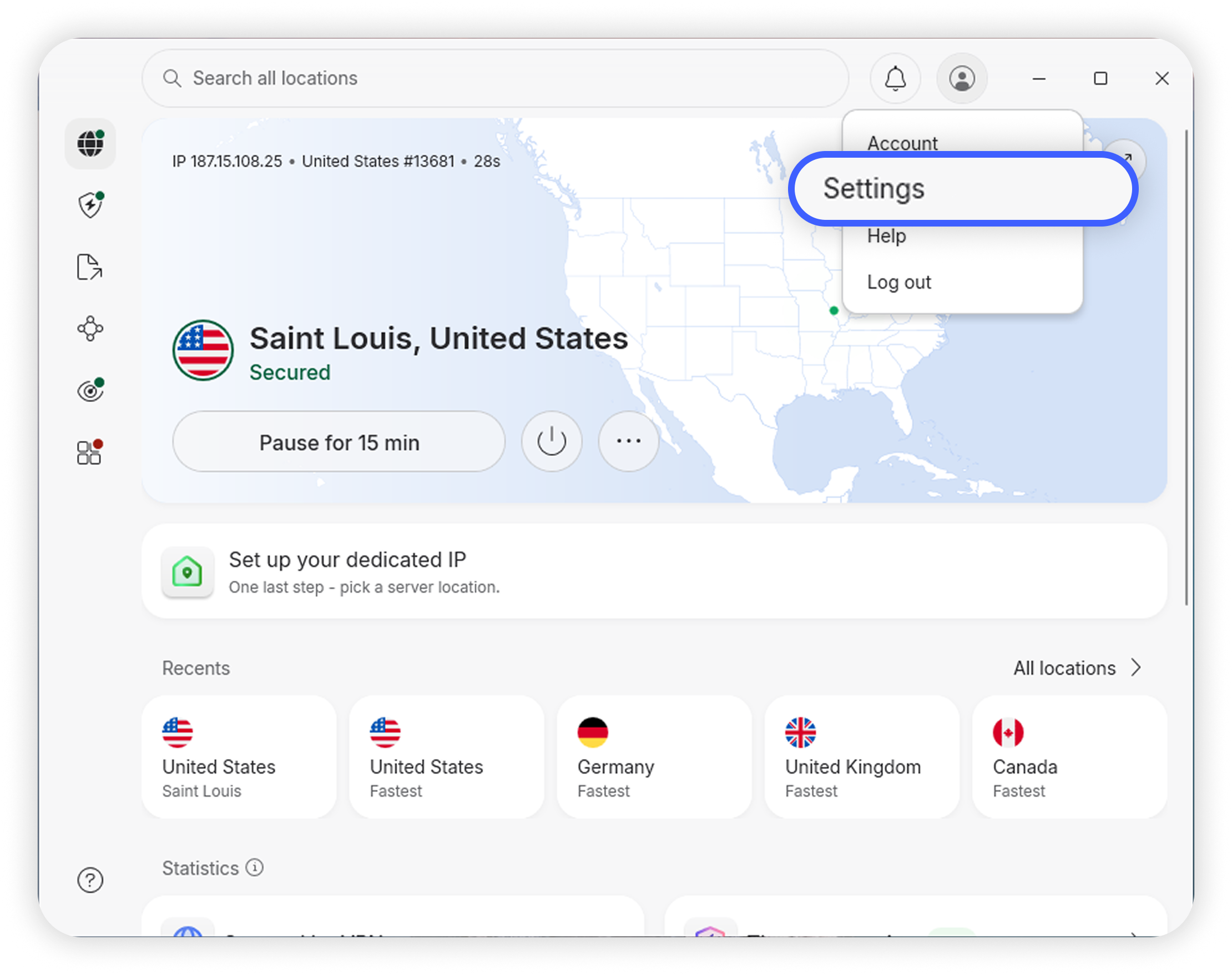
Task: Connect to United States Fastest recent card
Action: [x=447, y=756]
